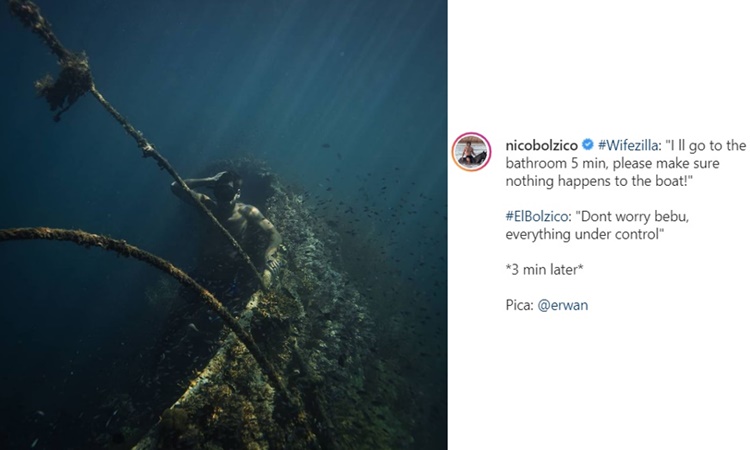Screen dimensions: 750x450
Task: Open the nicobolzico username link
Action: (541, 145)
